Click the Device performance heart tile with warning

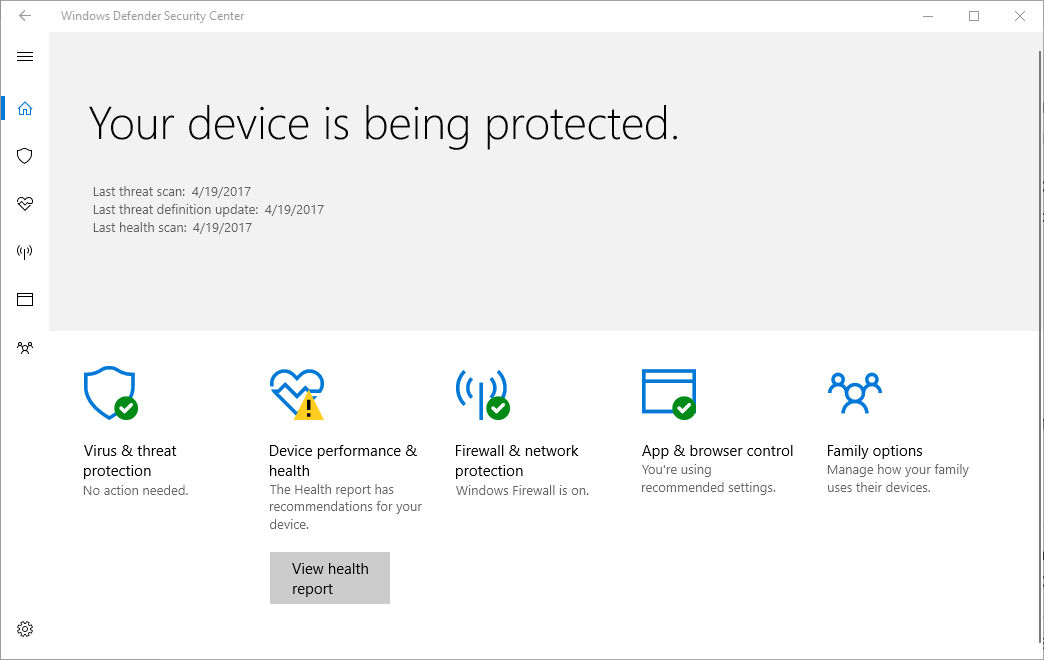[x=297, y=393]
